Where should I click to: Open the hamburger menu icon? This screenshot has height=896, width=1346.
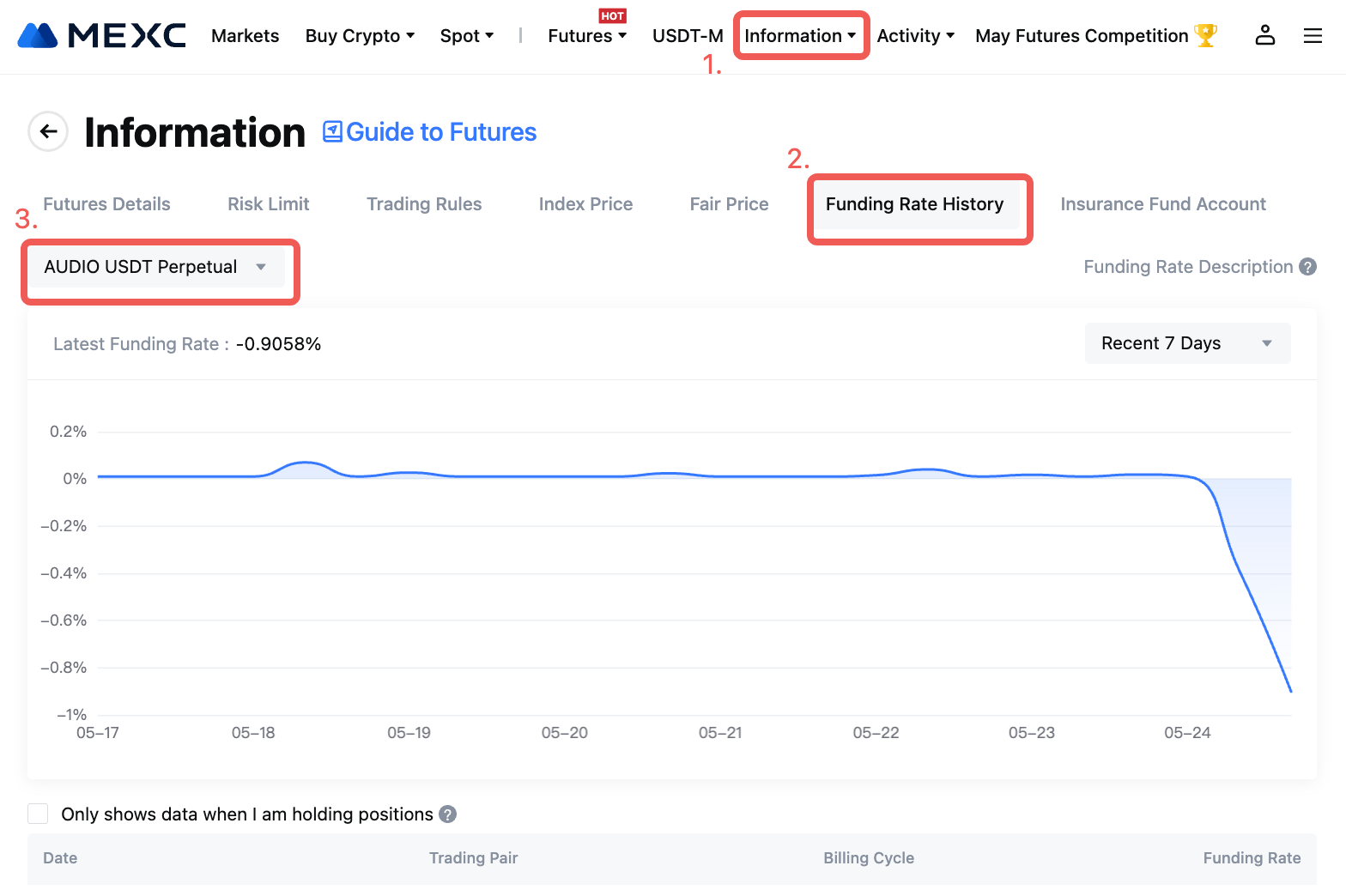(x=1313, y=35)
